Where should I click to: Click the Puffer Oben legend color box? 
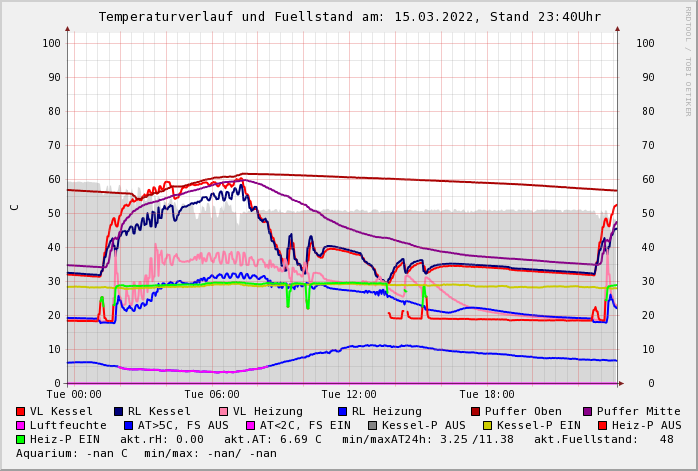click(x=476, y=412)
